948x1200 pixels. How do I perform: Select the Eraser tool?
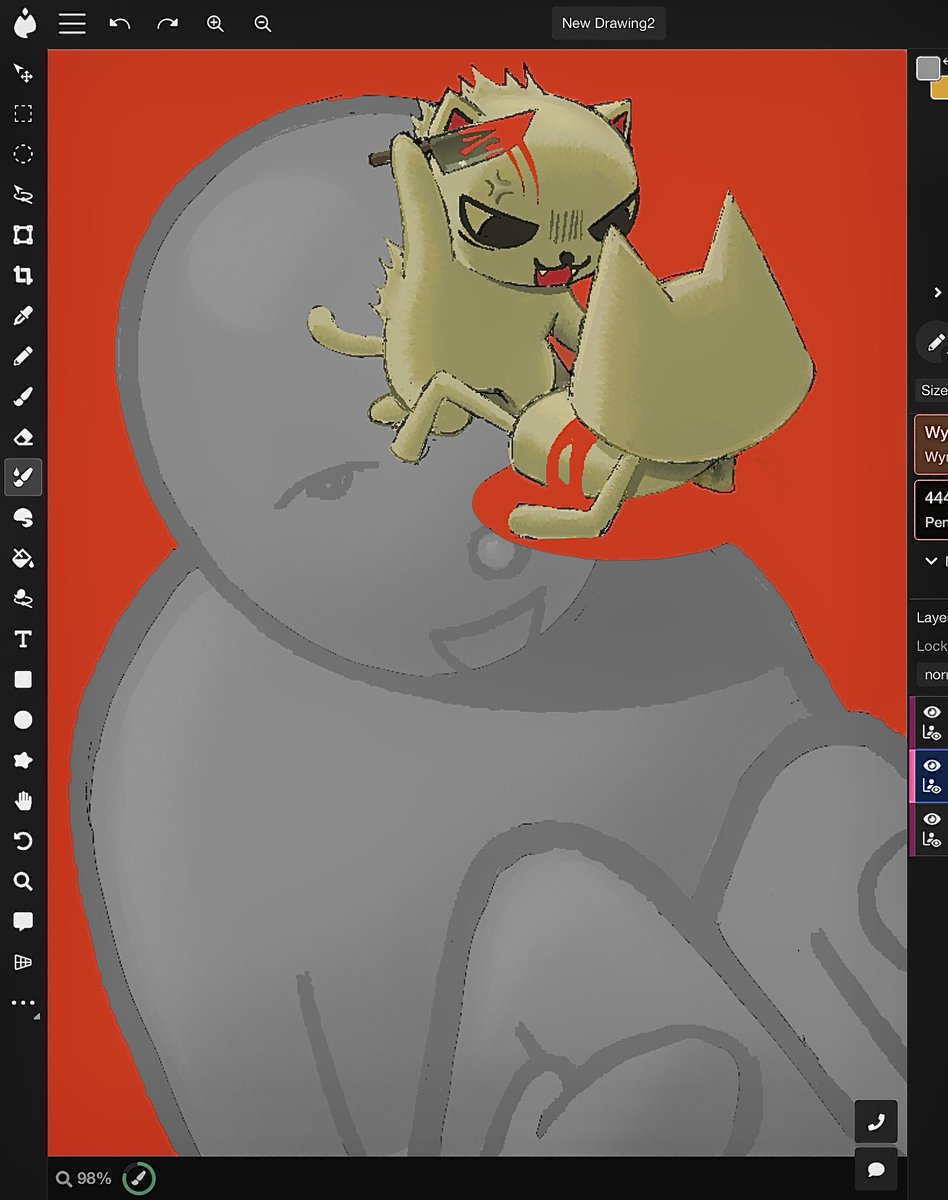[23, 437]
